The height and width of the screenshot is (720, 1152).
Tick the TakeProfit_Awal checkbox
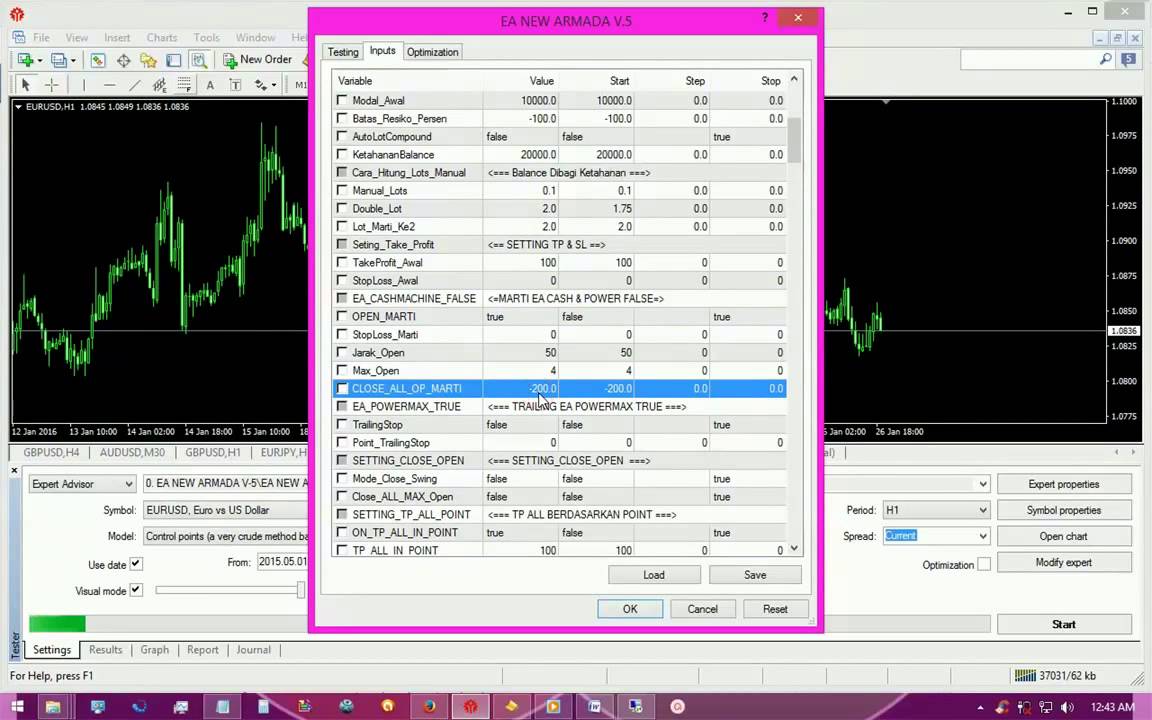[x=342, y=262]
